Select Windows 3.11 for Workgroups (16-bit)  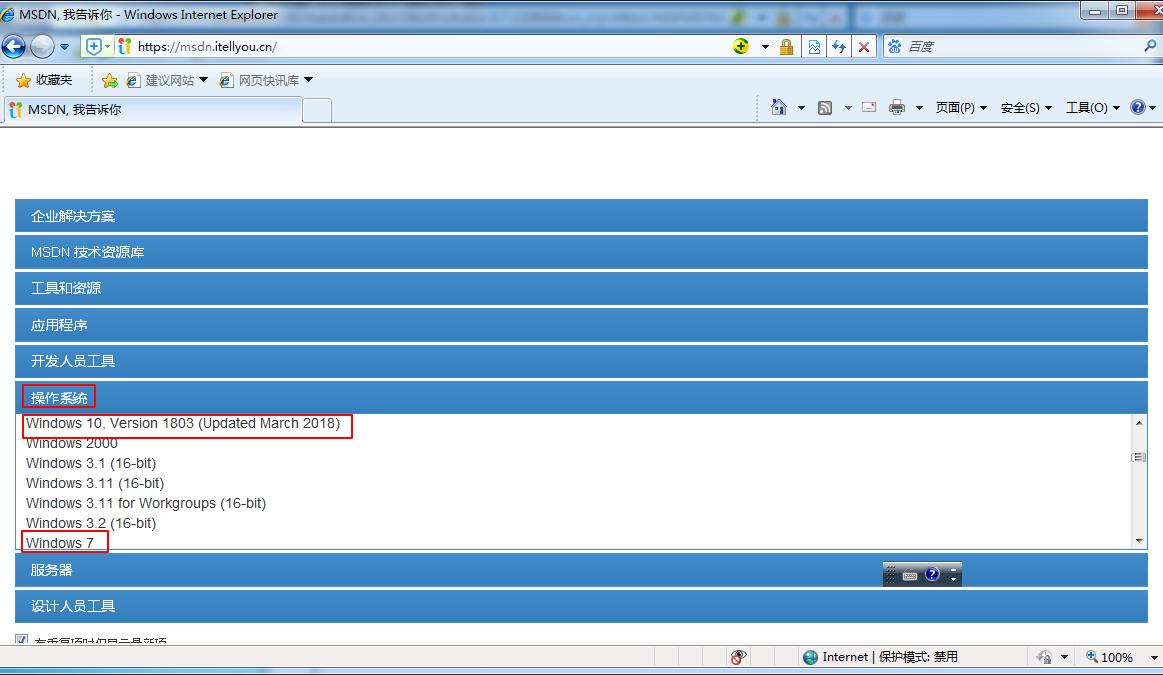pos(145,504)
